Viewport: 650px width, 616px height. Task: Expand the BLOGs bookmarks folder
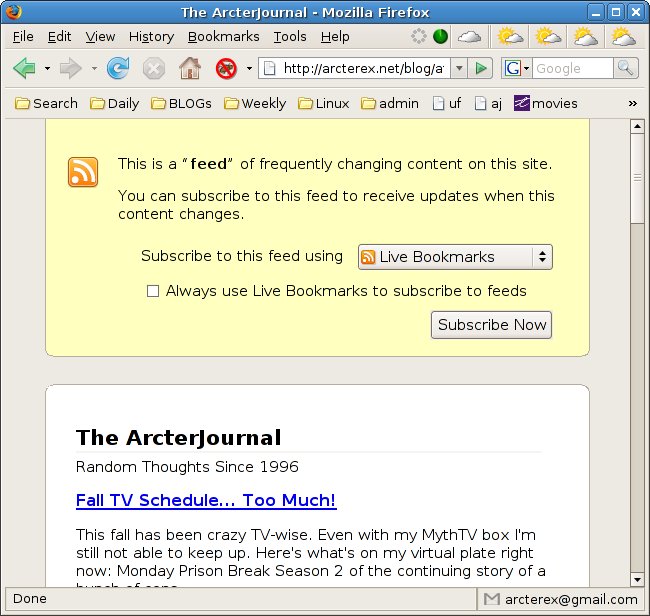181,103
